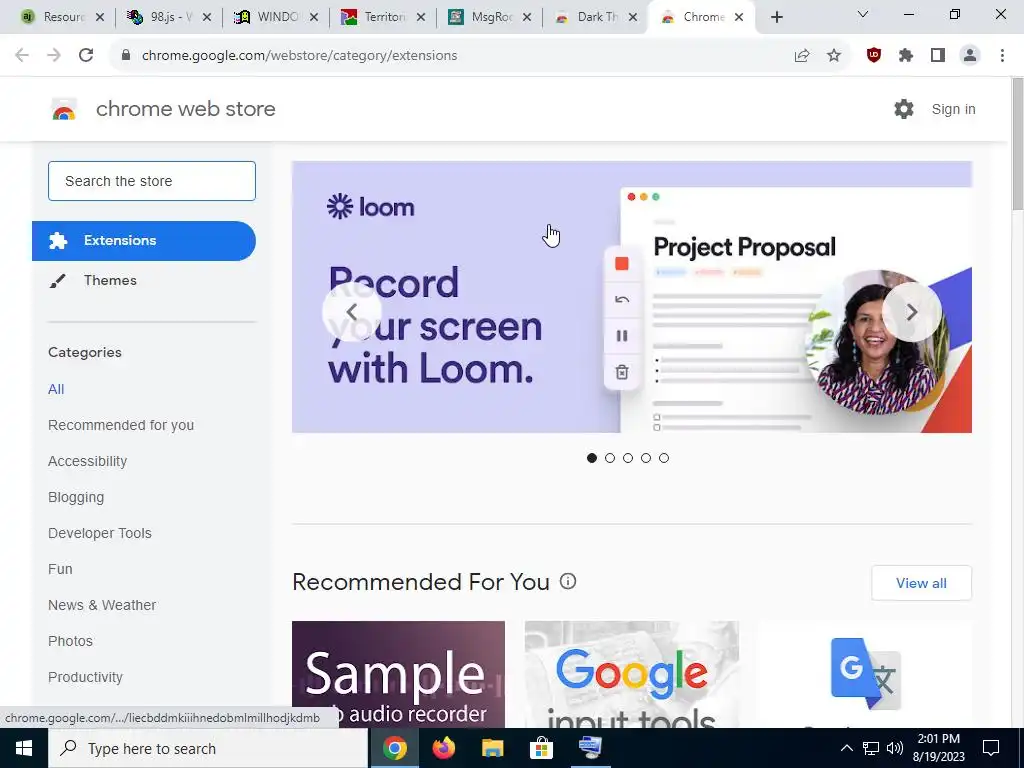Close the MsgRoom tab
Viewport: 1024px width, 768px height.
(527, 18)
